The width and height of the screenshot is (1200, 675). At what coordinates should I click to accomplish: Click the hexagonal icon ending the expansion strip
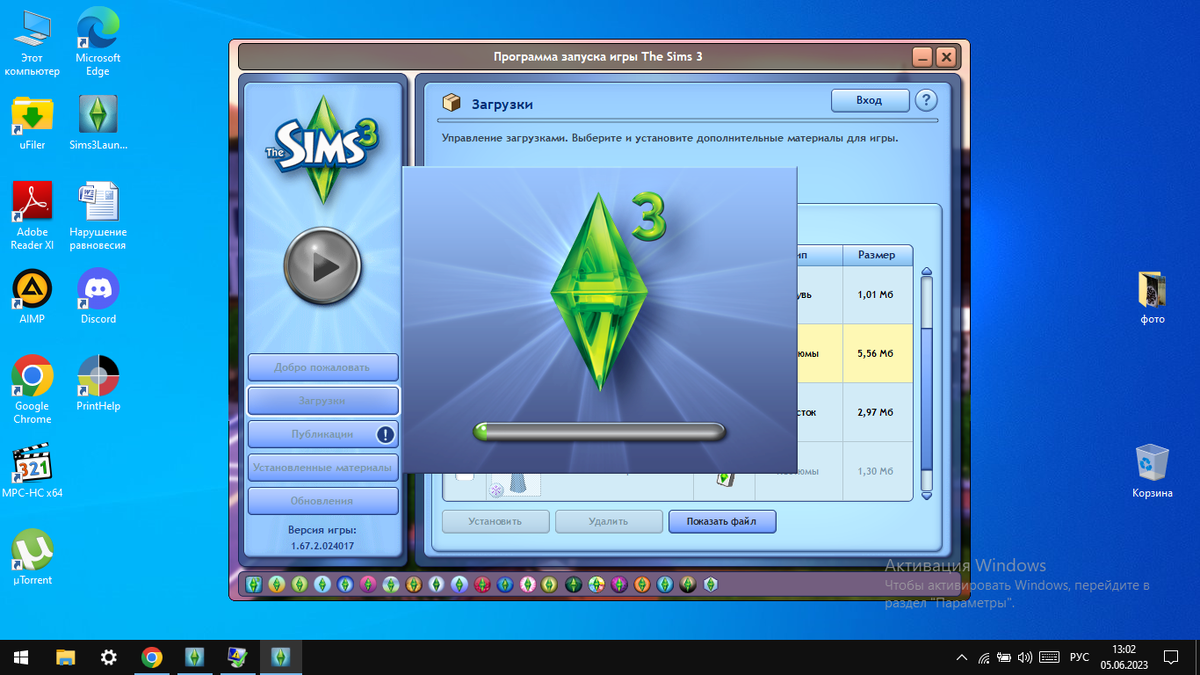point(710,584)
